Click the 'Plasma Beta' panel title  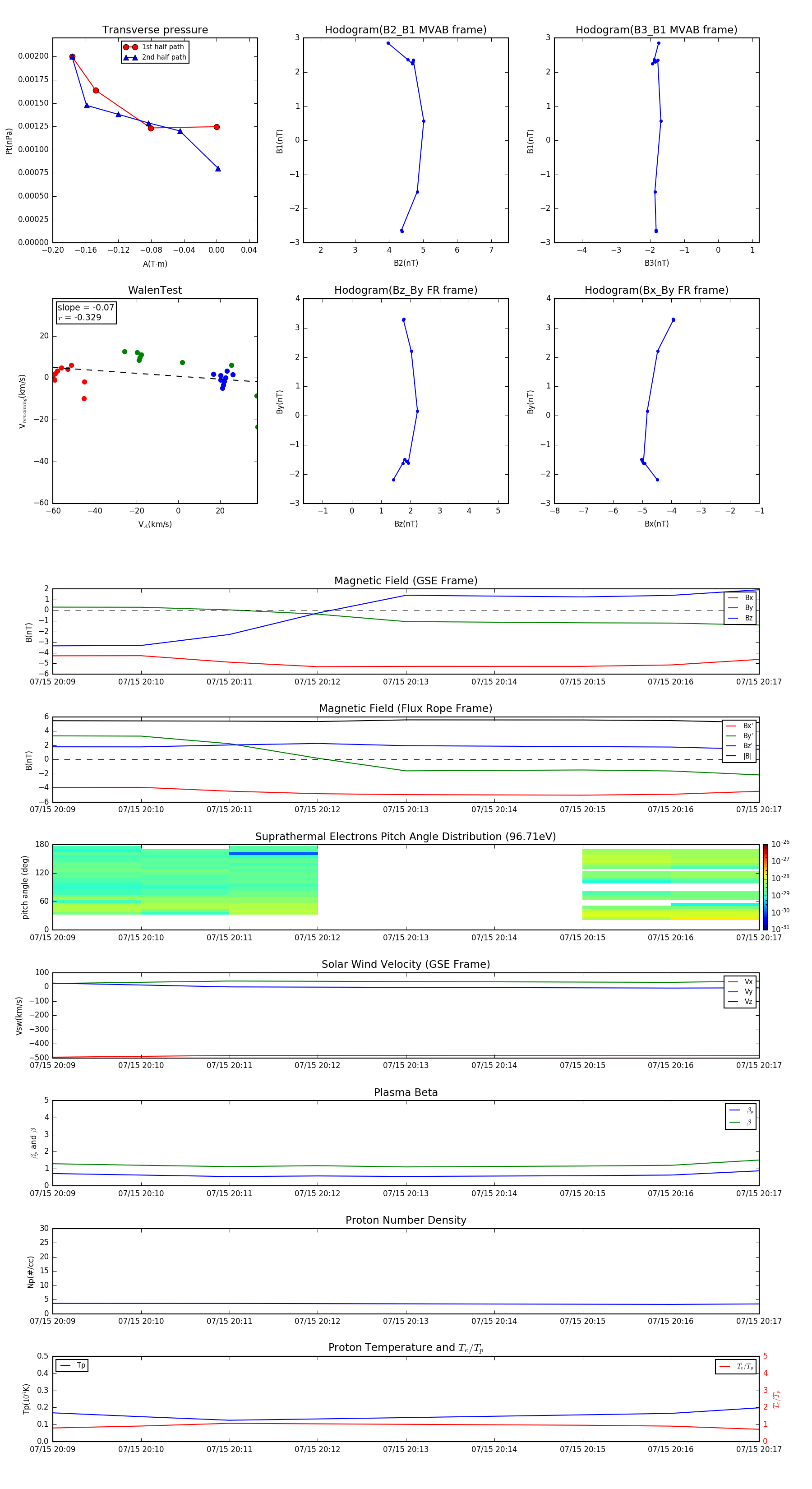(406, 1092)
